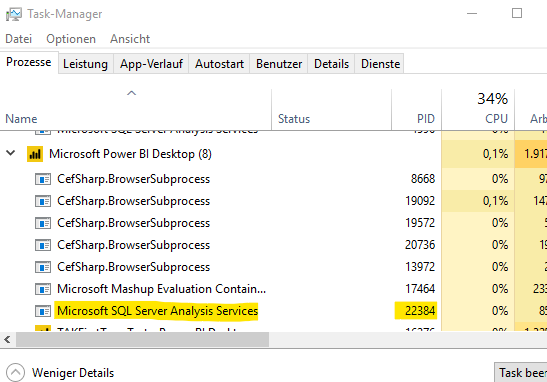
Task: Open the Ansicht menu
Action: coord(130,39)
